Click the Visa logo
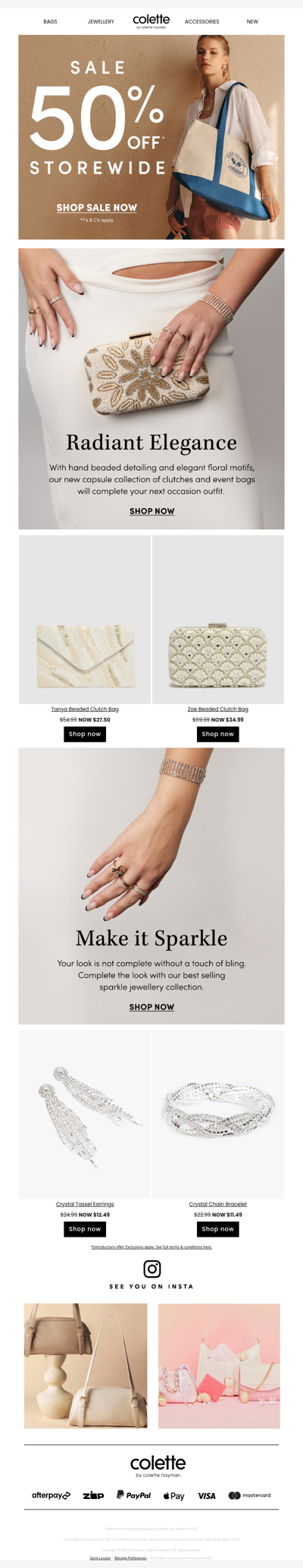 pyautogui.click(x=207, y=1496)
